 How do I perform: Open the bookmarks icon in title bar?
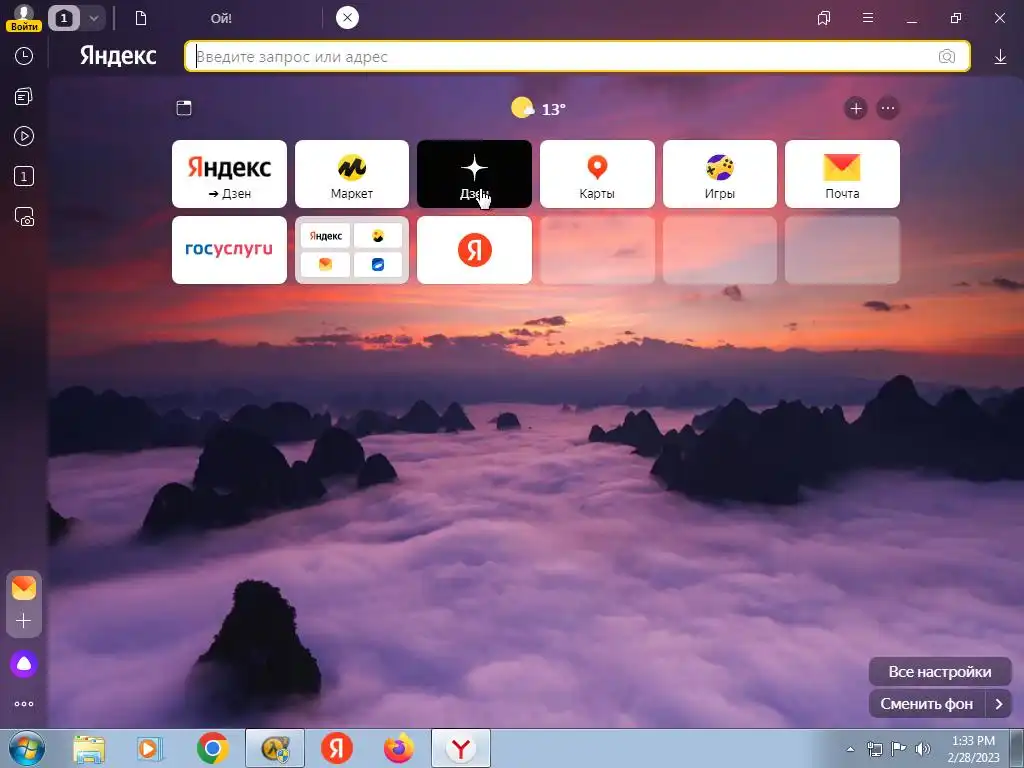pyautogui.click(x=824, y=18)
